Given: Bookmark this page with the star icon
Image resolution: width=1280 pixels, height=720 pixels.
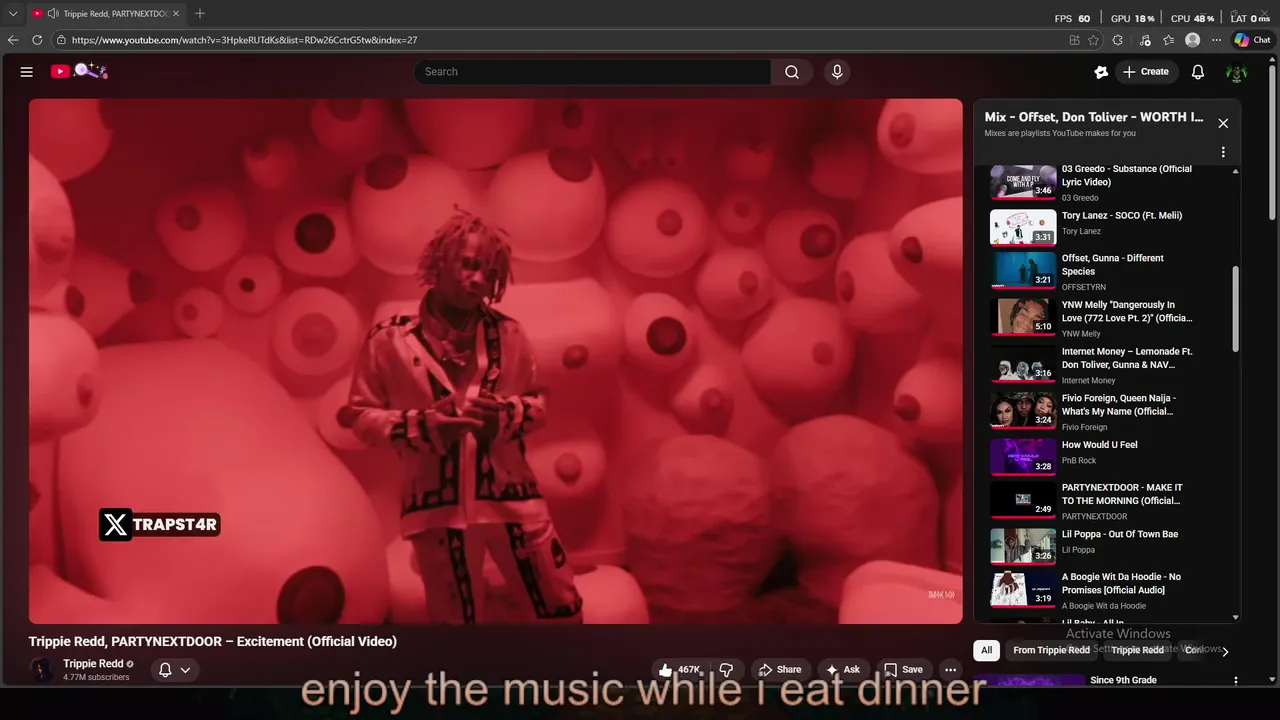Looking at the screenshot, I should [x=1093, y=40].
